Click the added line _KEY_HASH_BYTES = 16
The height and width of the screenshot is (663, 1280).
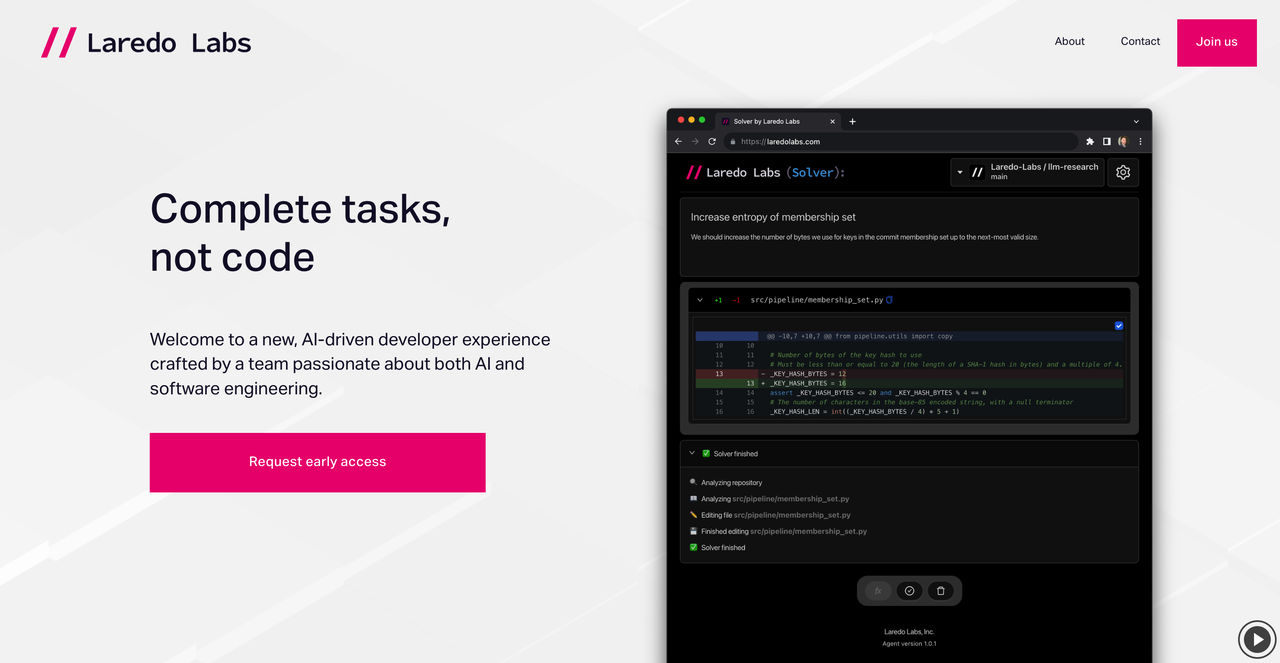pos(909,383)
